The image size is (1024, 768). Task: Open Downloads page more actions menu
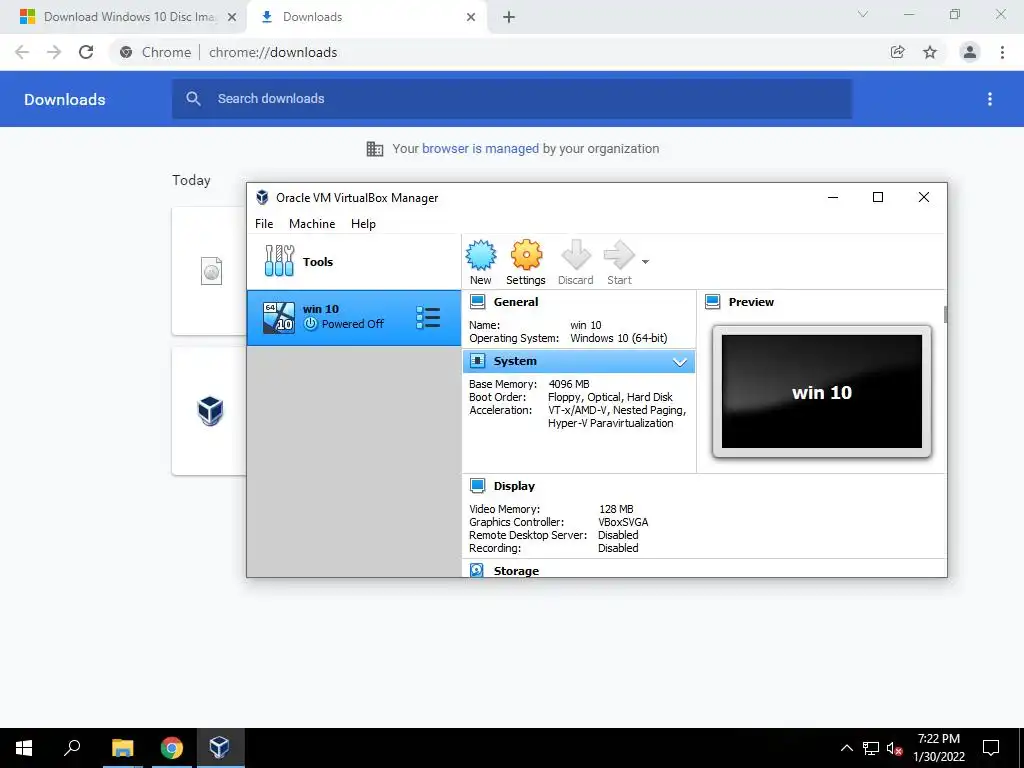[x=990, y=99]
